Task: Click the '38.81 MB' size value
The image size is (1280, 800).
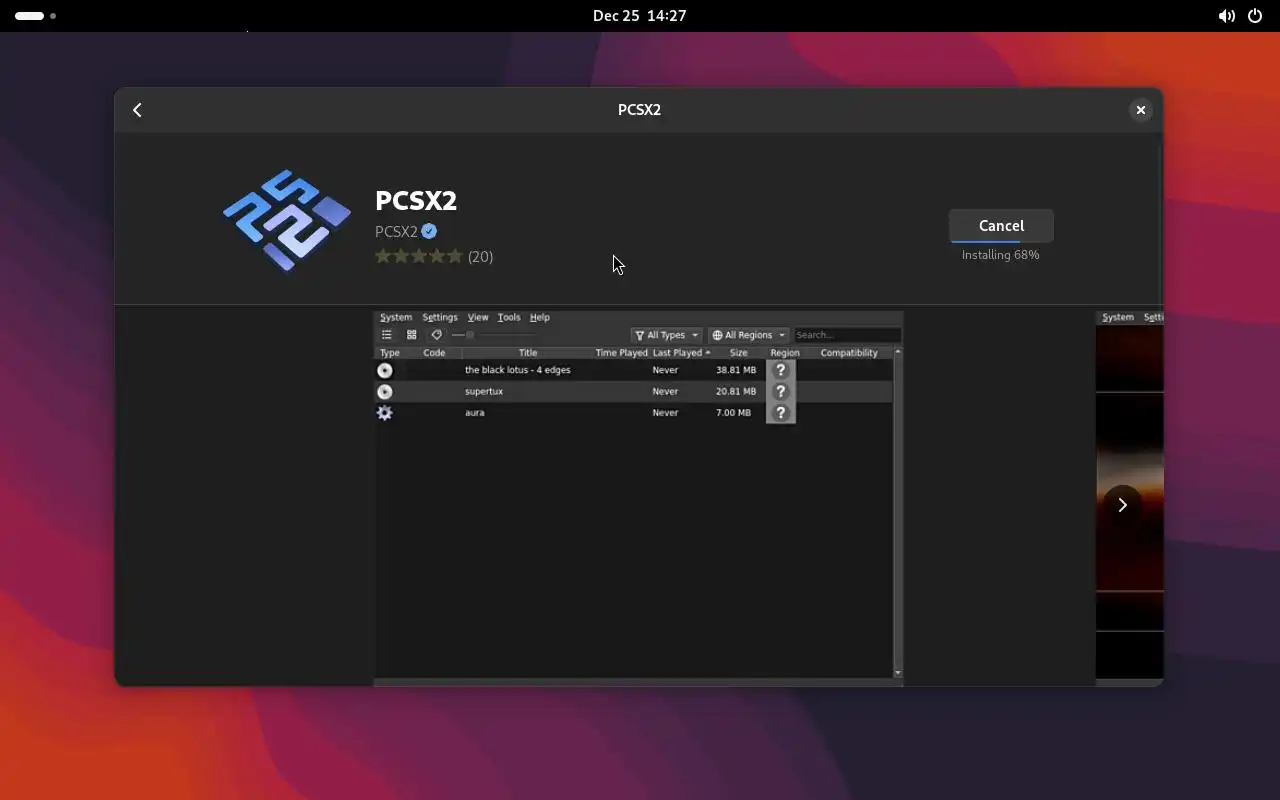Action: (x=736, y=370)
